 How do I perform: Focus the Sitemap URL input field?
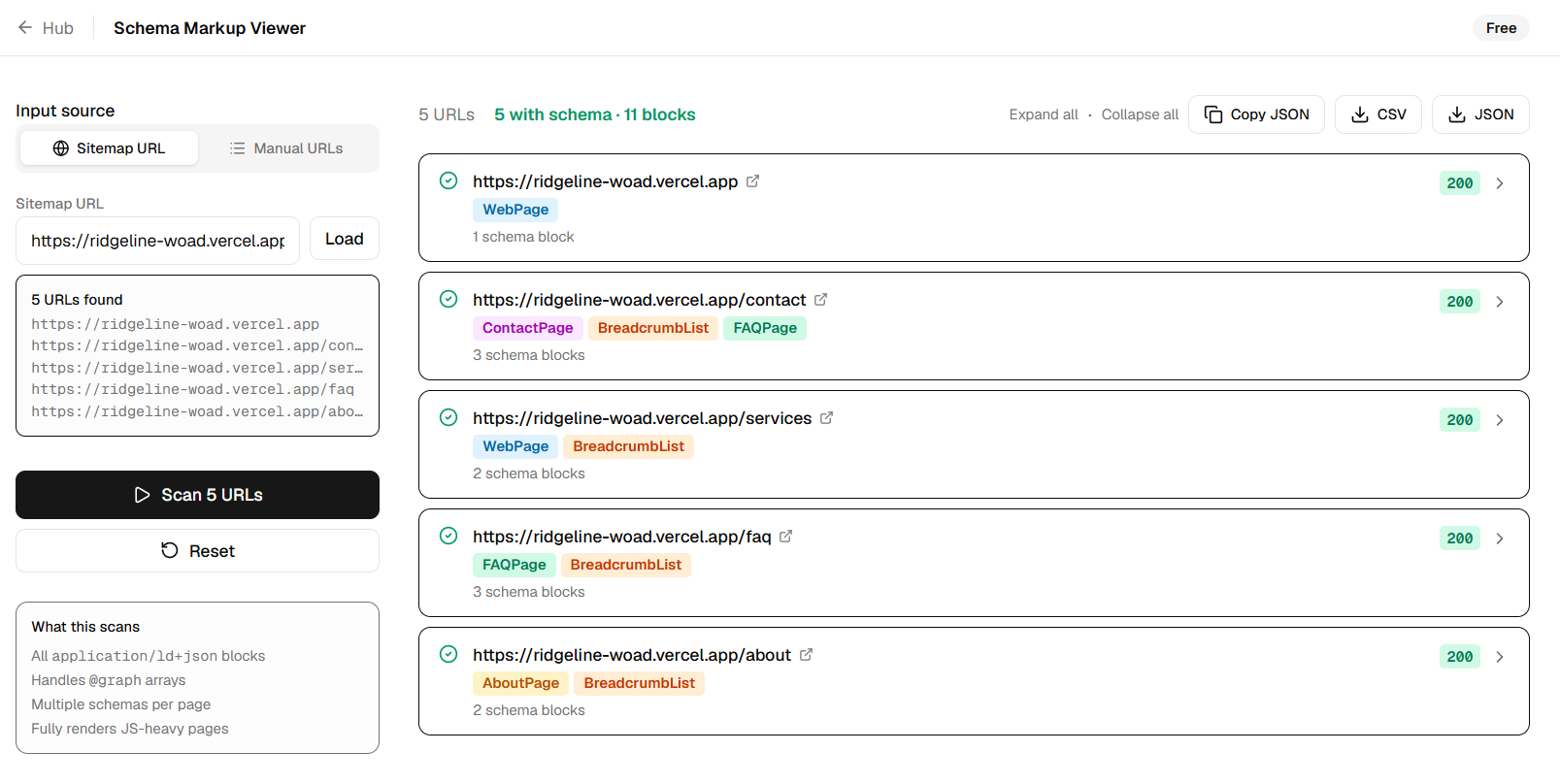coord(157,241)
